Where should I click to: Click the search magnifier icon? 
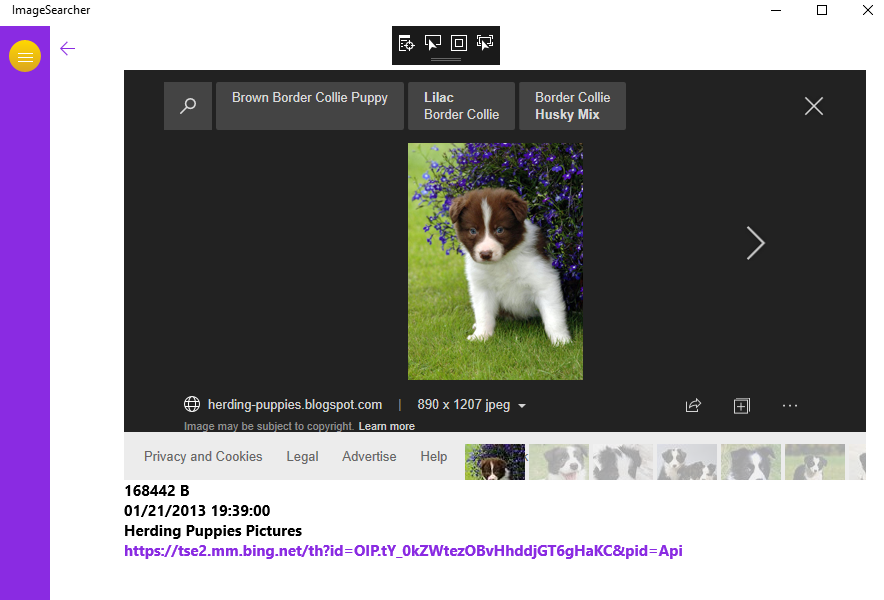click(x=188, y=106)
